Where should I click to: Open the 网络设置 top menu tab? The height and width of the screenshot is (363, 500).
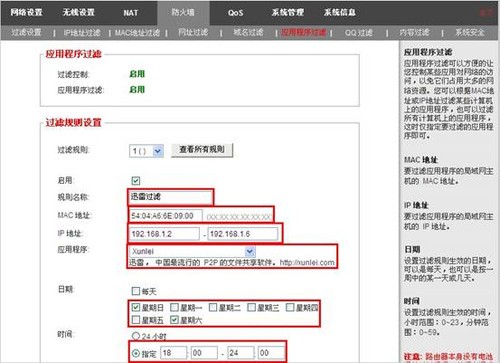point(26,12)
